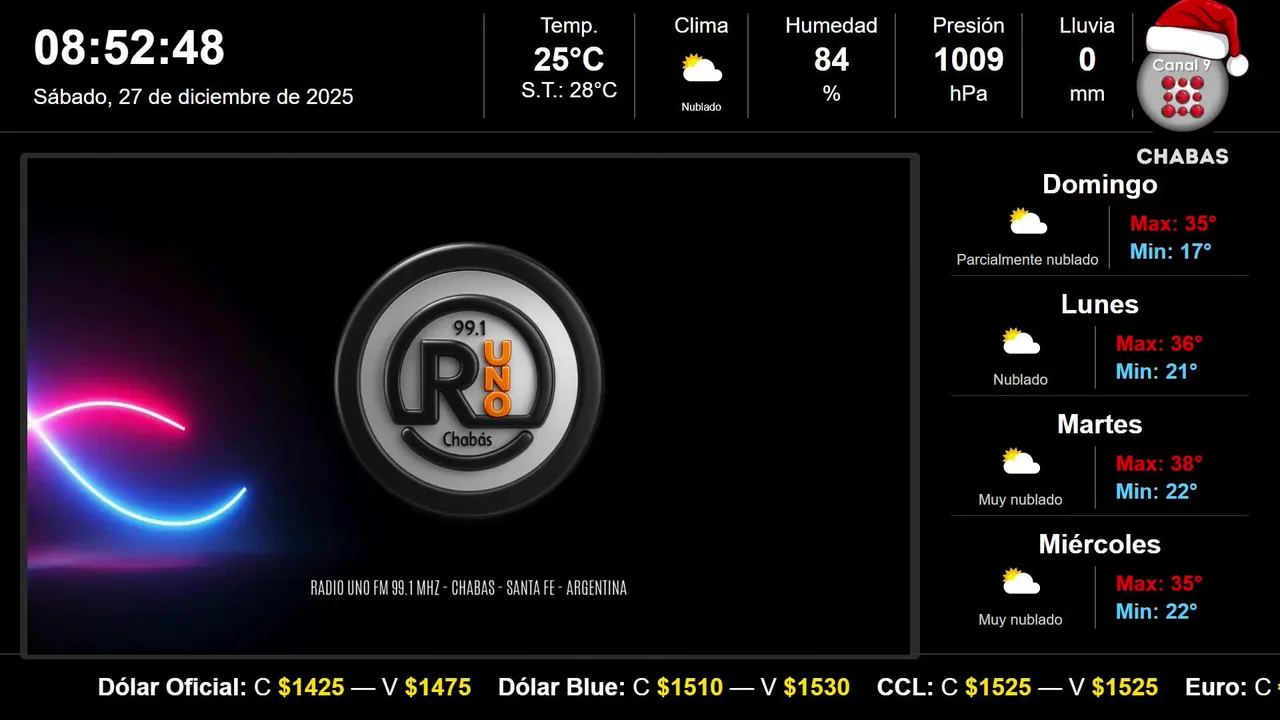The image size is (1280, 720).
Task: Click Domingo's Max: 35° temperature
Action: coord(1173,223)
